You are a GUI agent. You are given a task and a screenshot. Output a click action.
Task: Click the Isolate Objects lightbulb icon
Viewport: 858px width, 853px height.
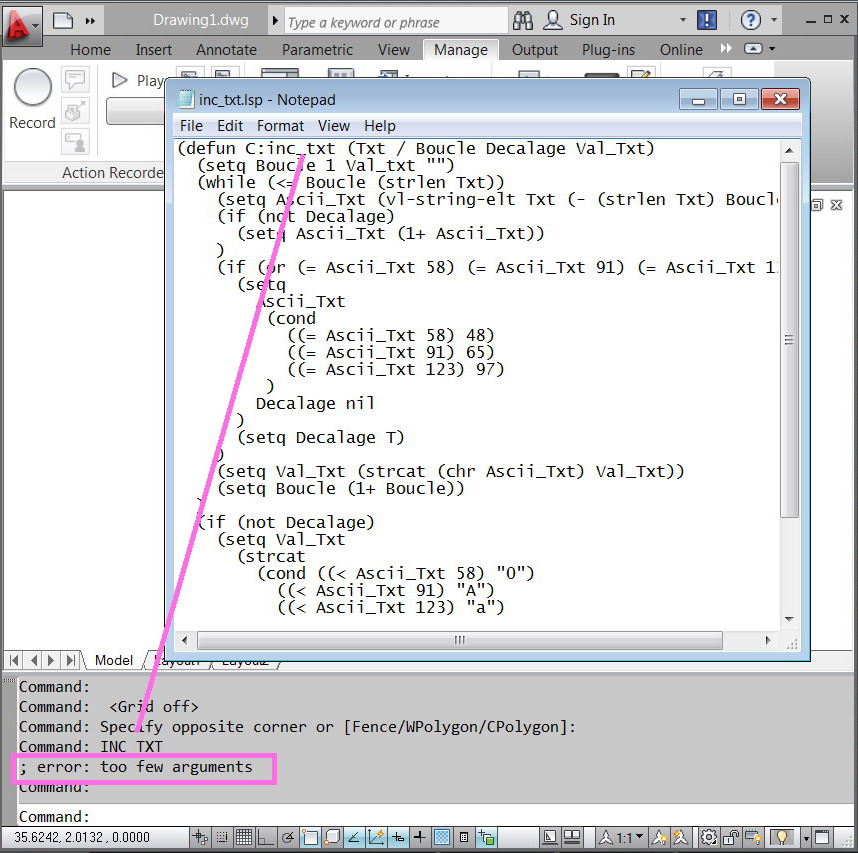pyautogui.click(x=782, y=838)
